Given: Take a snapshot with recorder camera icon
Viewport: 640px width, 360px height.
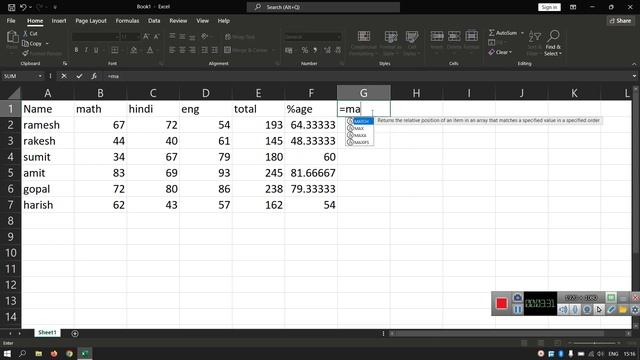Looking at the screenshot, I should point(518,298).
